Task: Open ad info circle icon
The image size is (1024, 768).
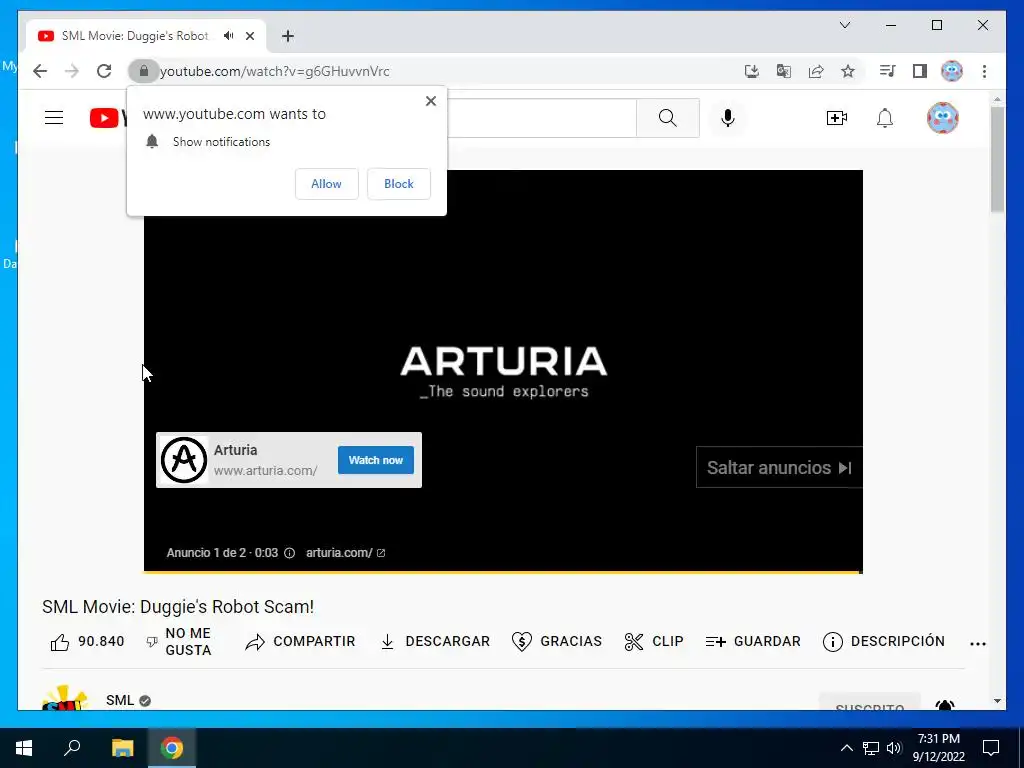Action: click(x=289, y=553)
